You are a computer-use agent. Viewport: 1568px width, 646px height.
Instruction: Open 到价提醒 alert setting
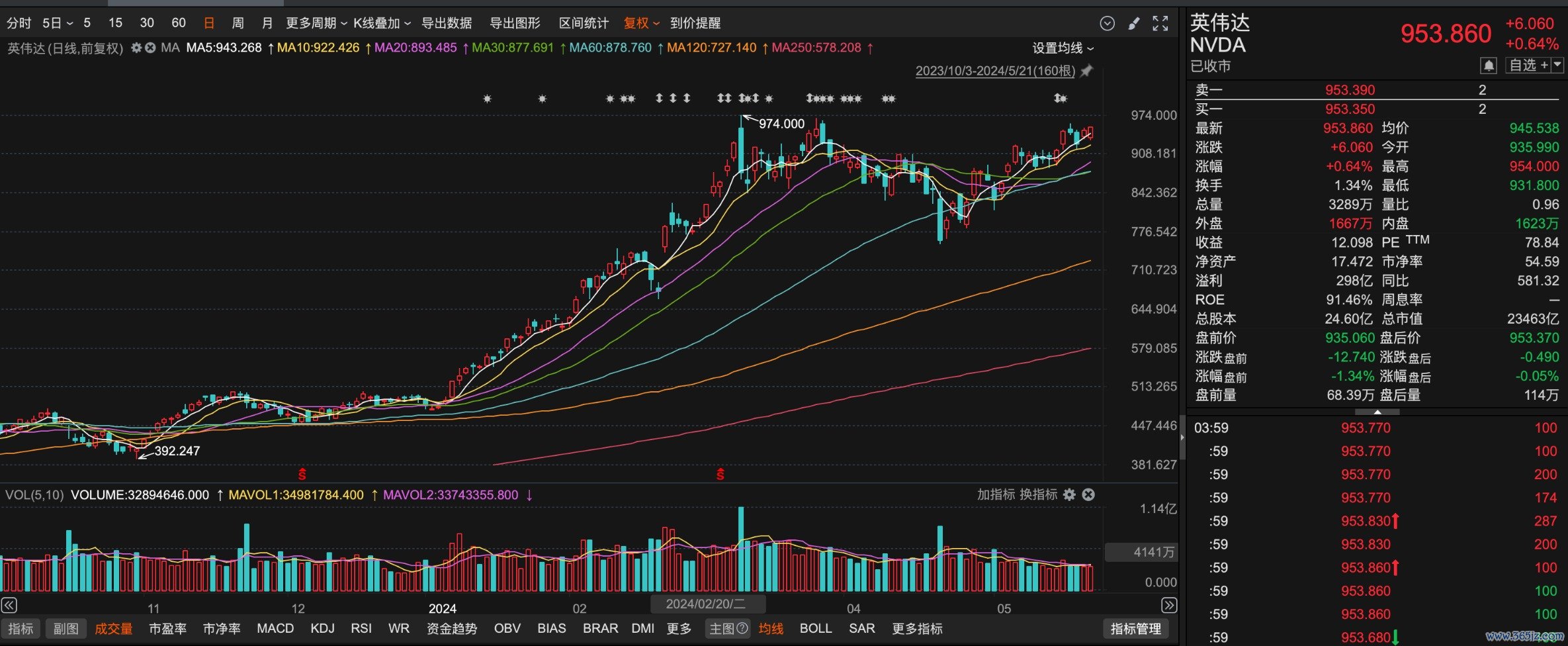coord(695,23)
